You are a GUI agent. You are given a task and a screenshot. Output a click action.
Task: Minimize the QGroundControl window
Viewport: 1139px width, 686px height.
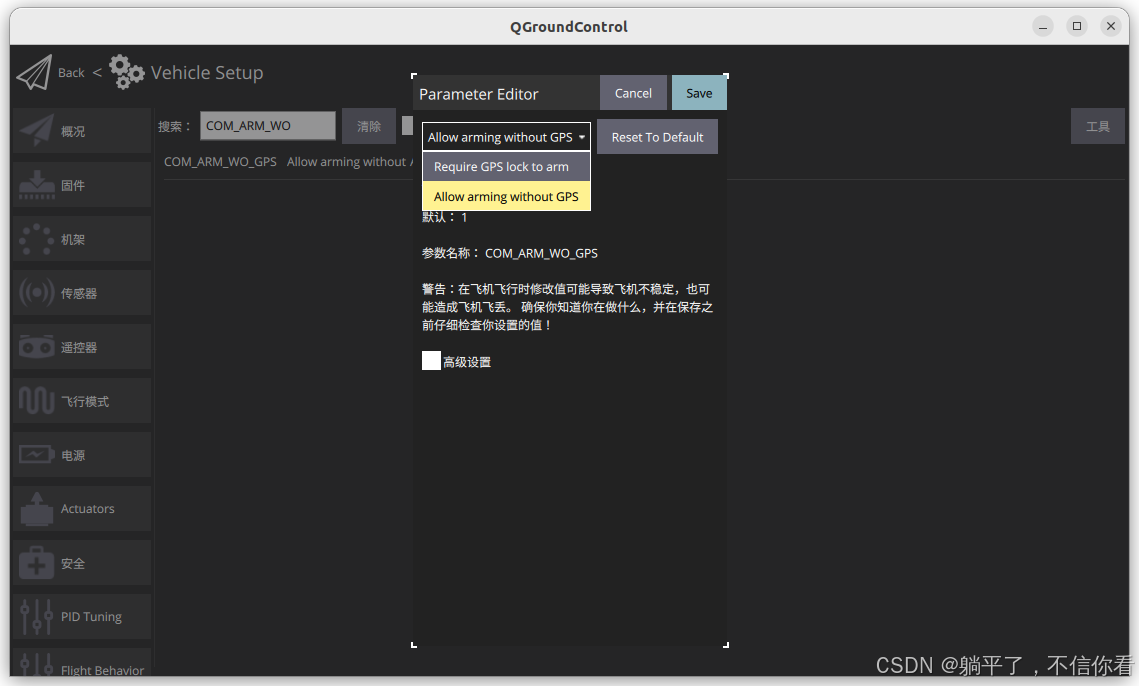click(1043, 26)
